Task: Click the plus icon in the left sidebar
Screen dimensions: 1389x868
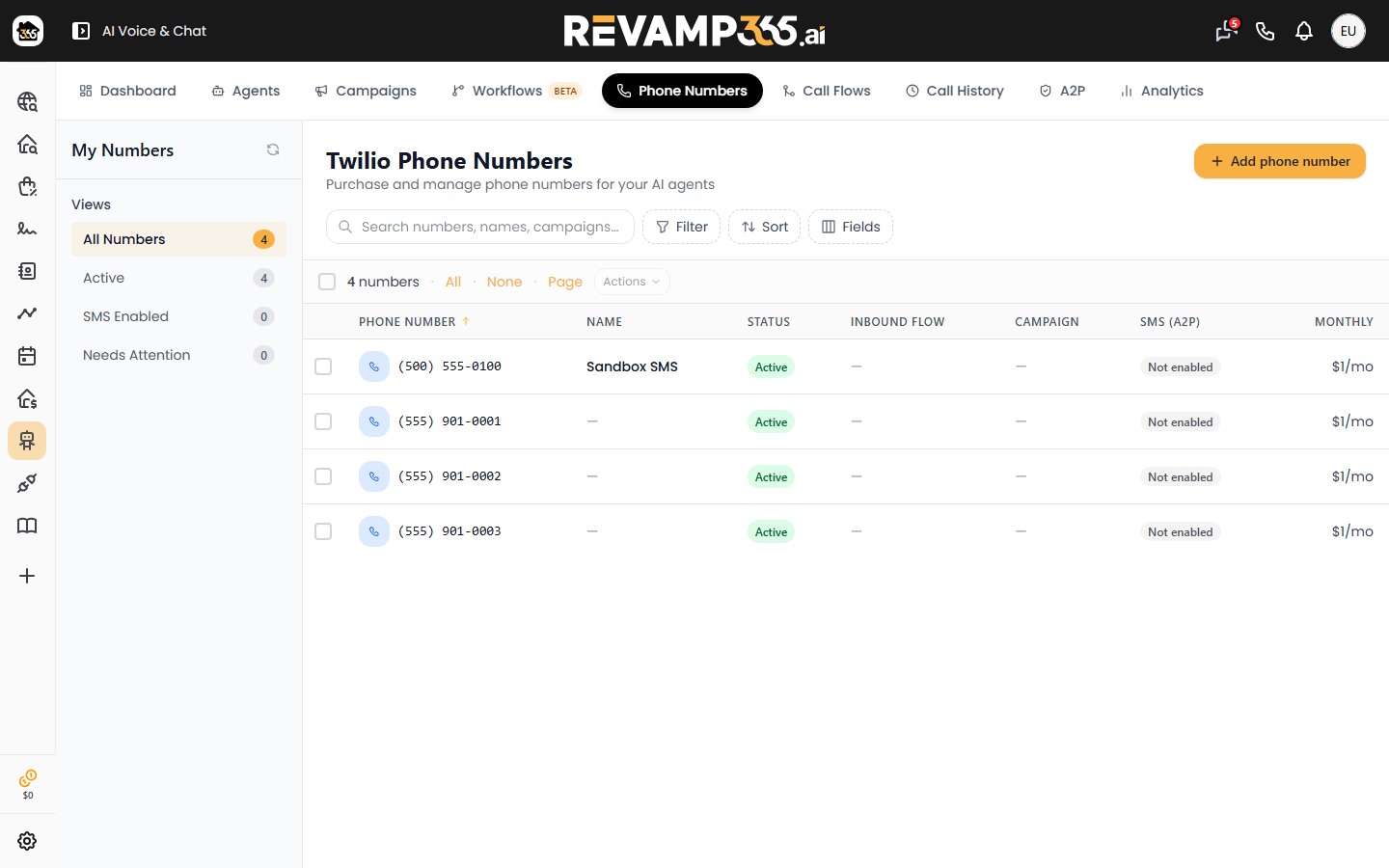Action: pos(27,576)
